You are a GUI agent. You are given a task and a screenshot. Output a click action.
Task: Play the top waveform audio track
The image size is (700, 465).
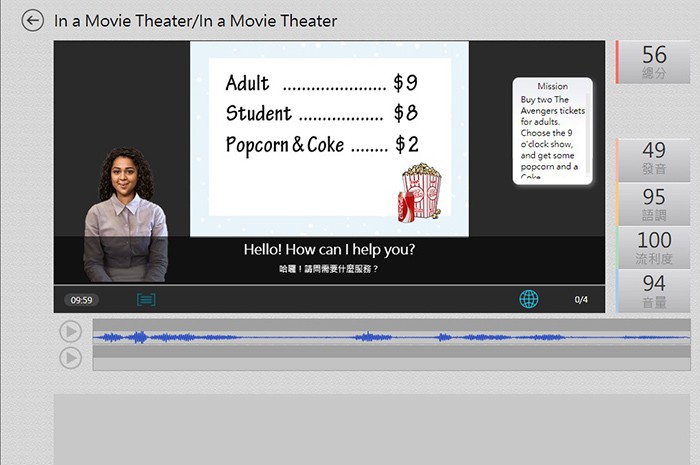[70, 332]
